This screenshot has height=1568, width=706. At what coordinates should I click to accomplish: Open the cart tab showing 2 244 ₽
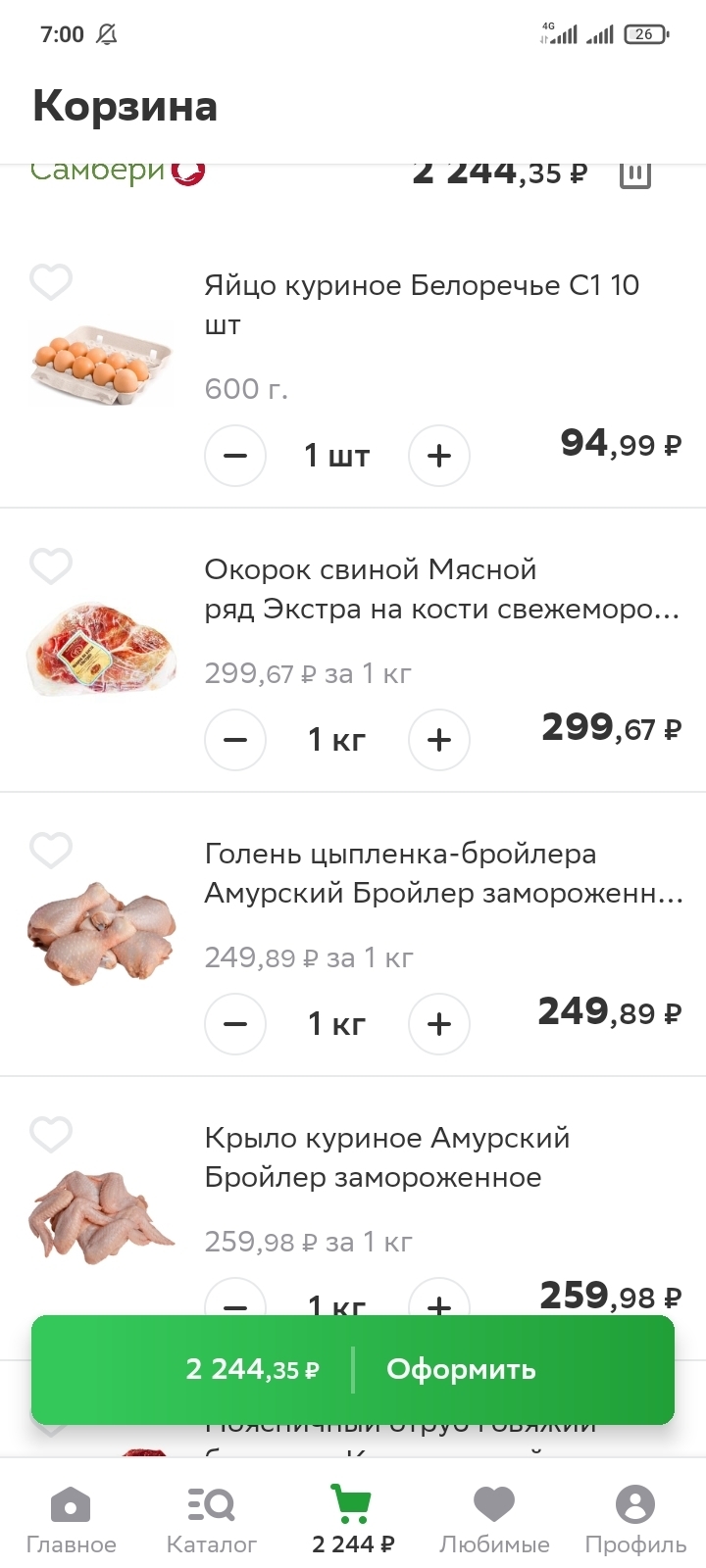click(353, 1519)
